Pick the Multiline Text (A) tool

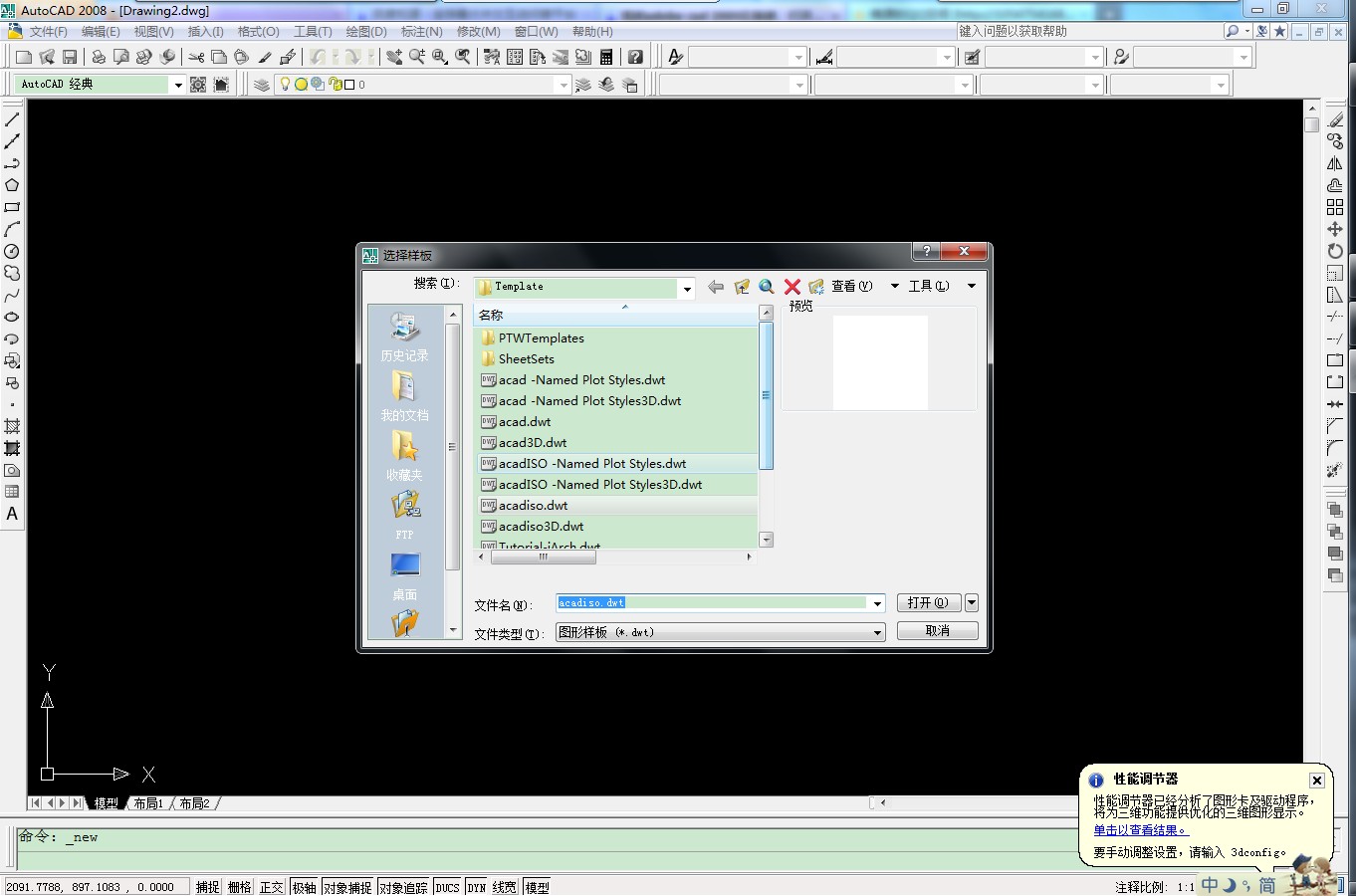12,515
